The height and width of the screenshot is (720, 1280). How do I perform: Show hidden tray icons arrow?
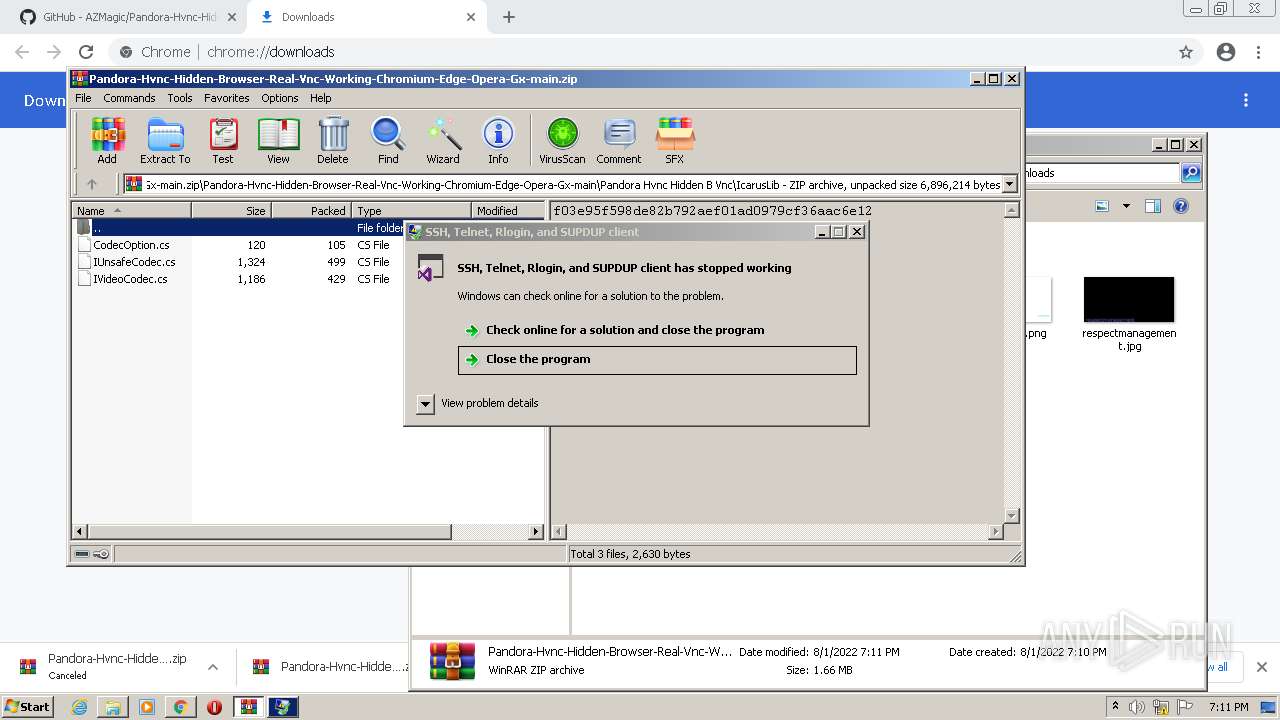pyautogui.click(x=1116, y=707)
